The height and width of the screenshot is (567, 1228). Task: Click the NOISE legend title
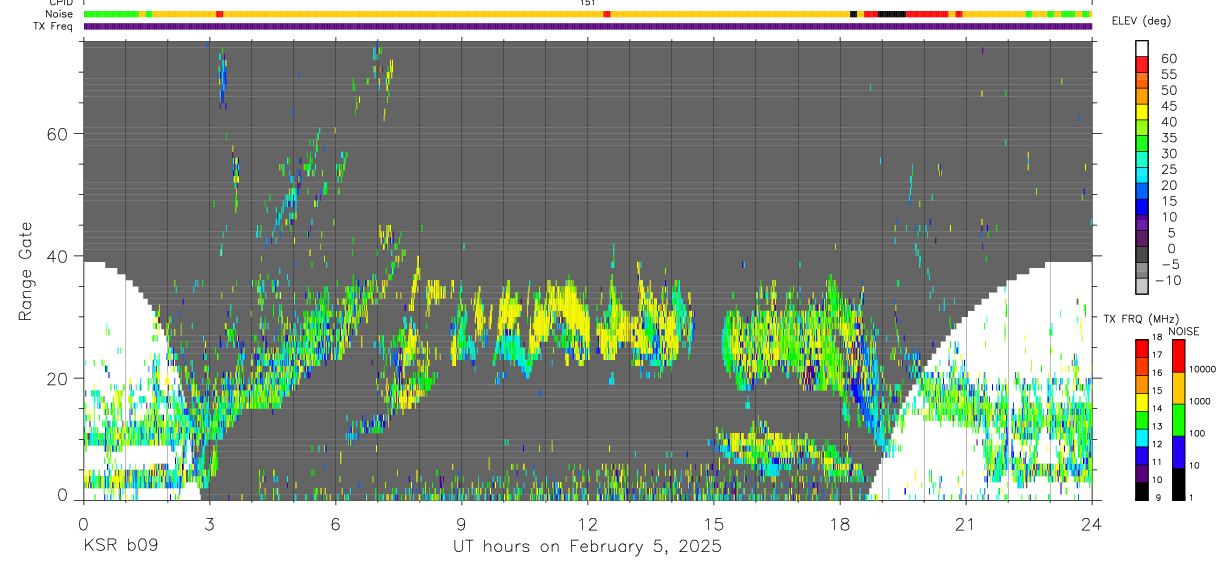click(1183, 331)
